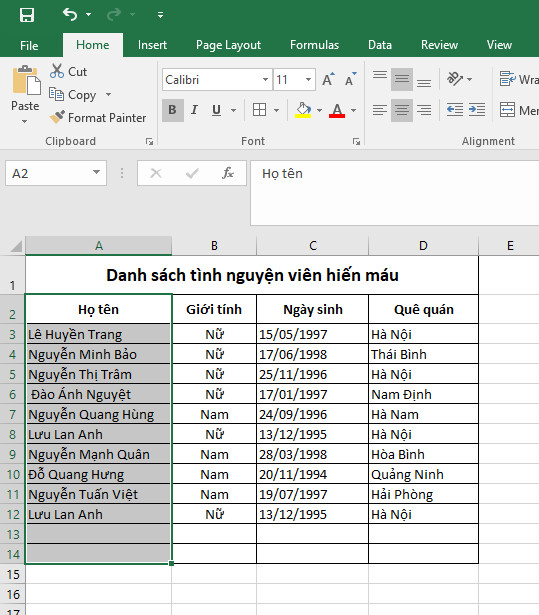The image size is (539, 615).
Task: Expand the Name Box A2 dropdown
Action: point(97,173)
